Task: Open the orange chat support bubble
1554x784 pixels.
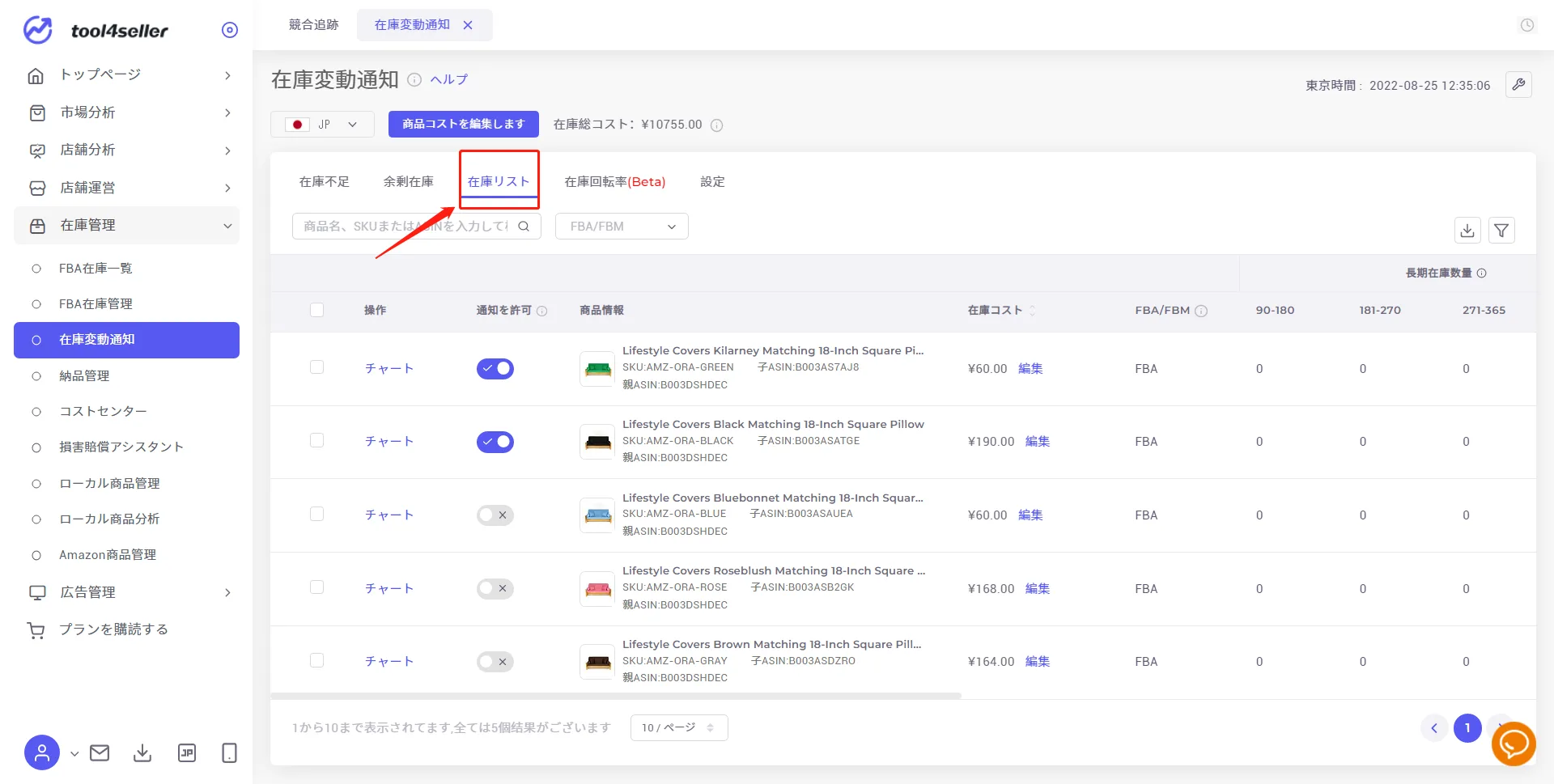Action: [x=1514, y=744]
